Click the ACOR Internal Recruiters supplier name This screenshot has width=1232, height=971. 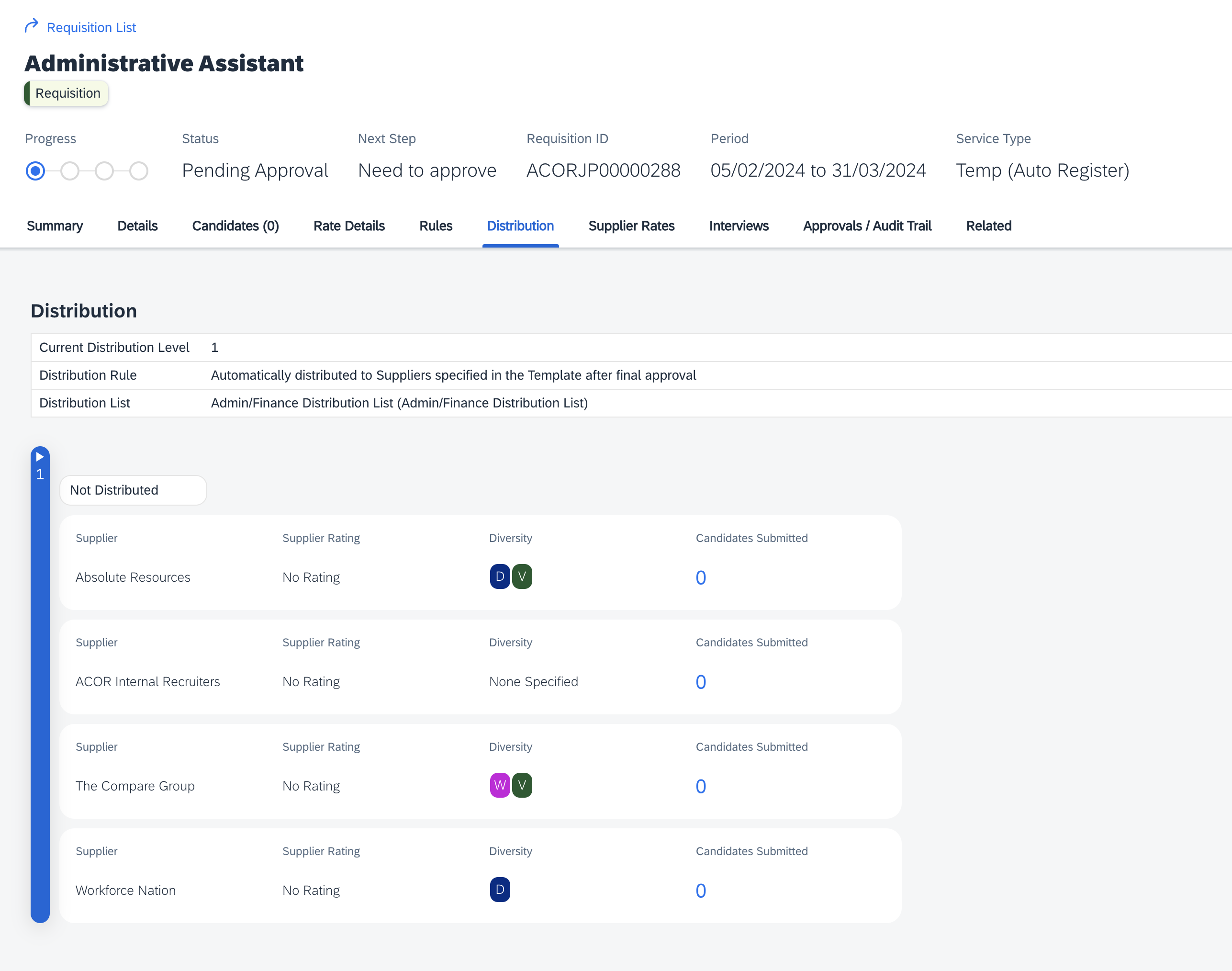pos(148,682)
